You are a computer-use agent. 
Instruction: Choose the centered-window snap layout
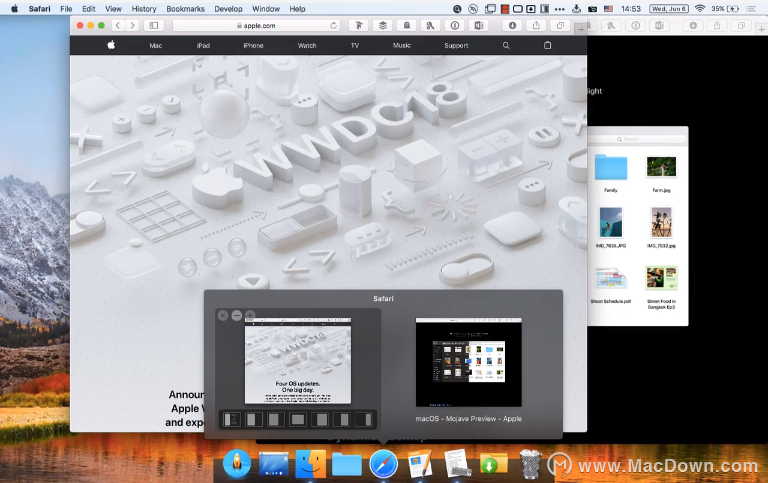(x=298, y=419)
